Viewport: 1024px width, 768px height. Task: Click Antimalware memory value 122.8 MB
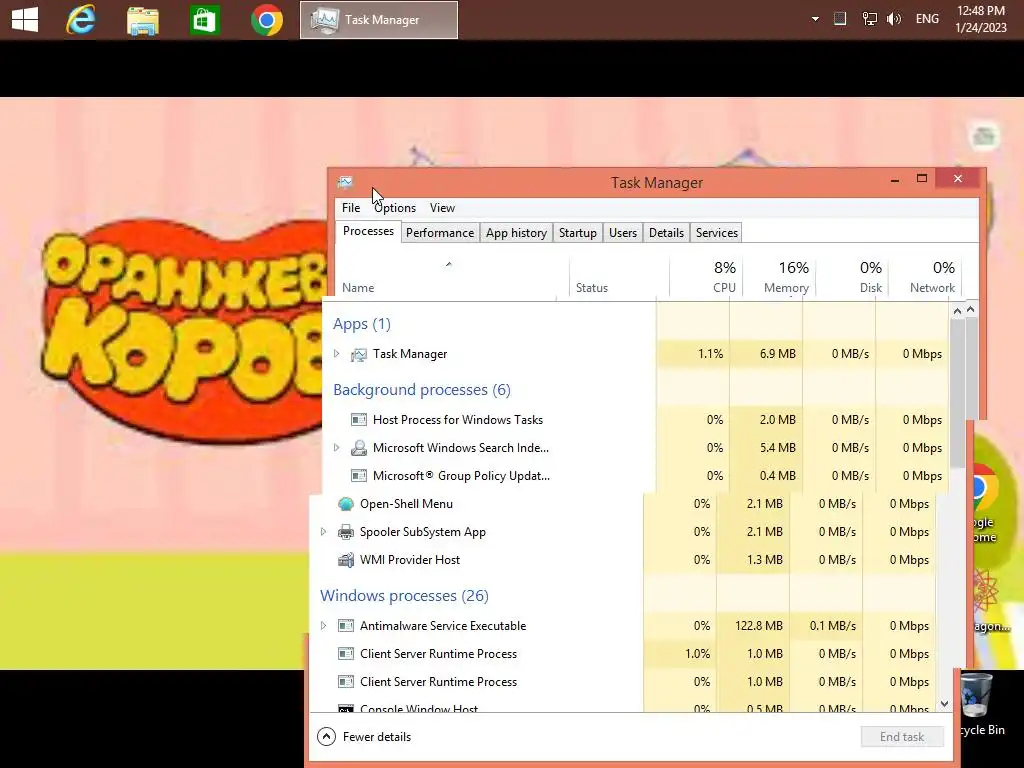click(758, 626)
